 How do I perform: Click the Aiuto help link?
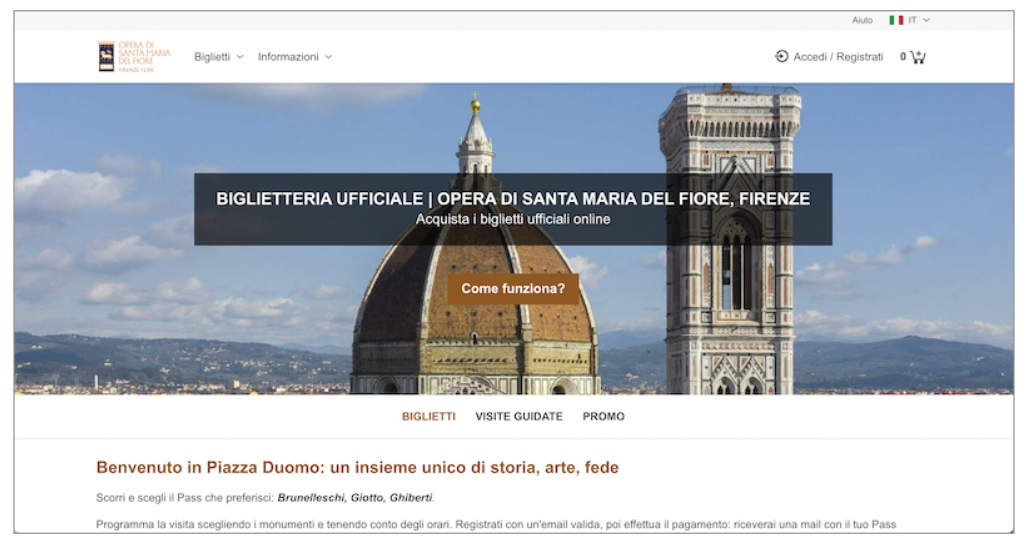point(862,20)
